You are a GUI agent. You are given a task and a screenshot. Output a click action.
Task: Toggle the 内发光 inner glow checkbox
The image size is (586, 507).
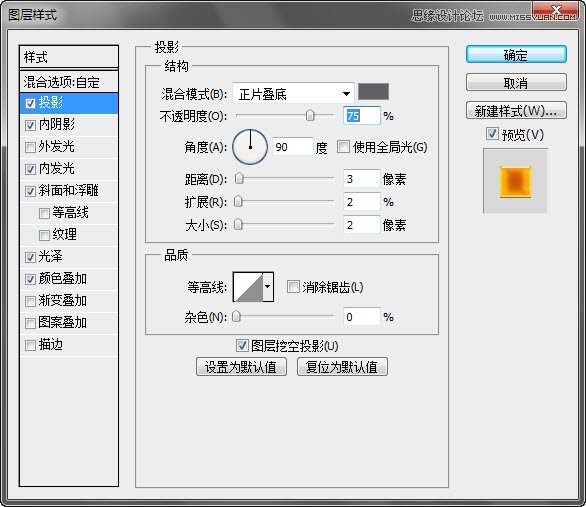(30, 169)
